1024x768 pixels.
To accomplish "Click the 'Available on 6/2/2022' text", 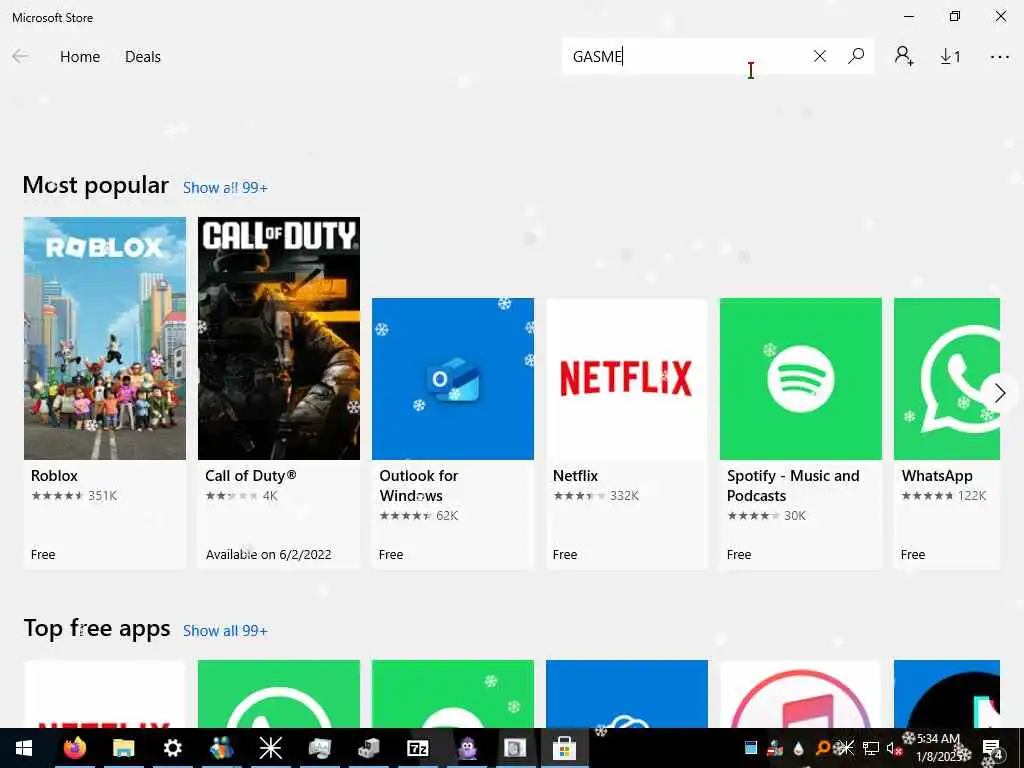I will pos(268,554).
